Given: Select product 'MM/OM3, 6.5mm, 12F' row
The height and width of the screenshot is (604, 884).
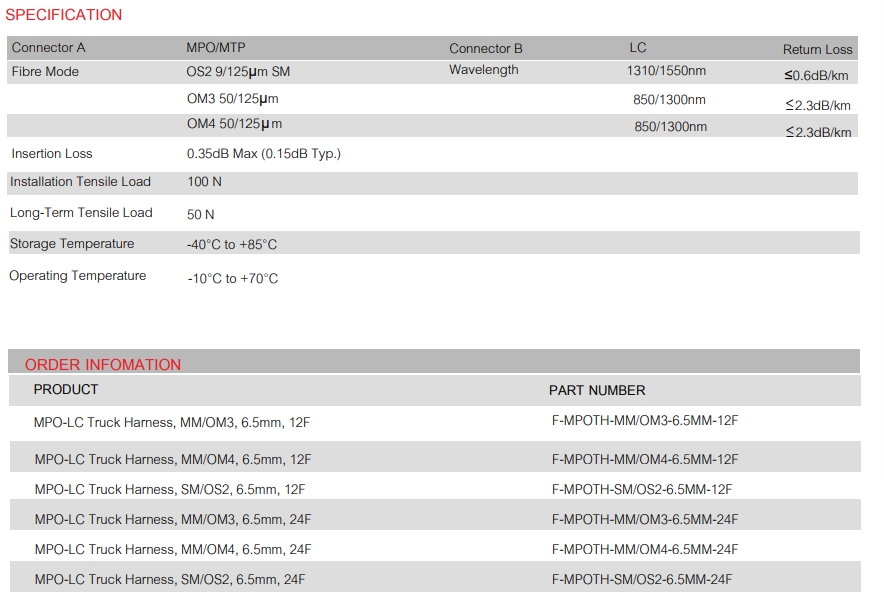Looking at the screenshot, I should 435,422.
